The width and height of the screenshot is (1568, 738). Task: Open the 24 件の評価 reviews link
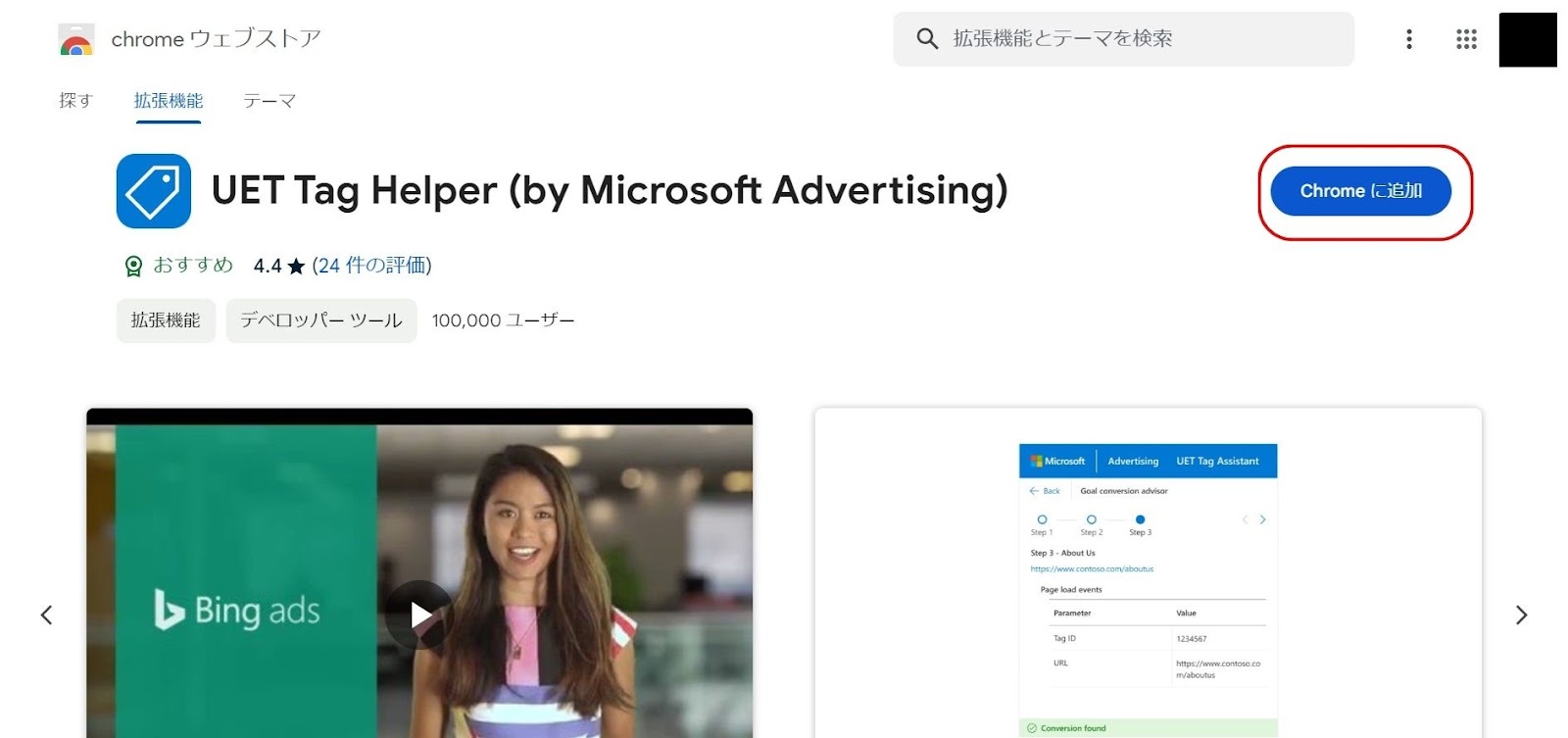(371, 266)
